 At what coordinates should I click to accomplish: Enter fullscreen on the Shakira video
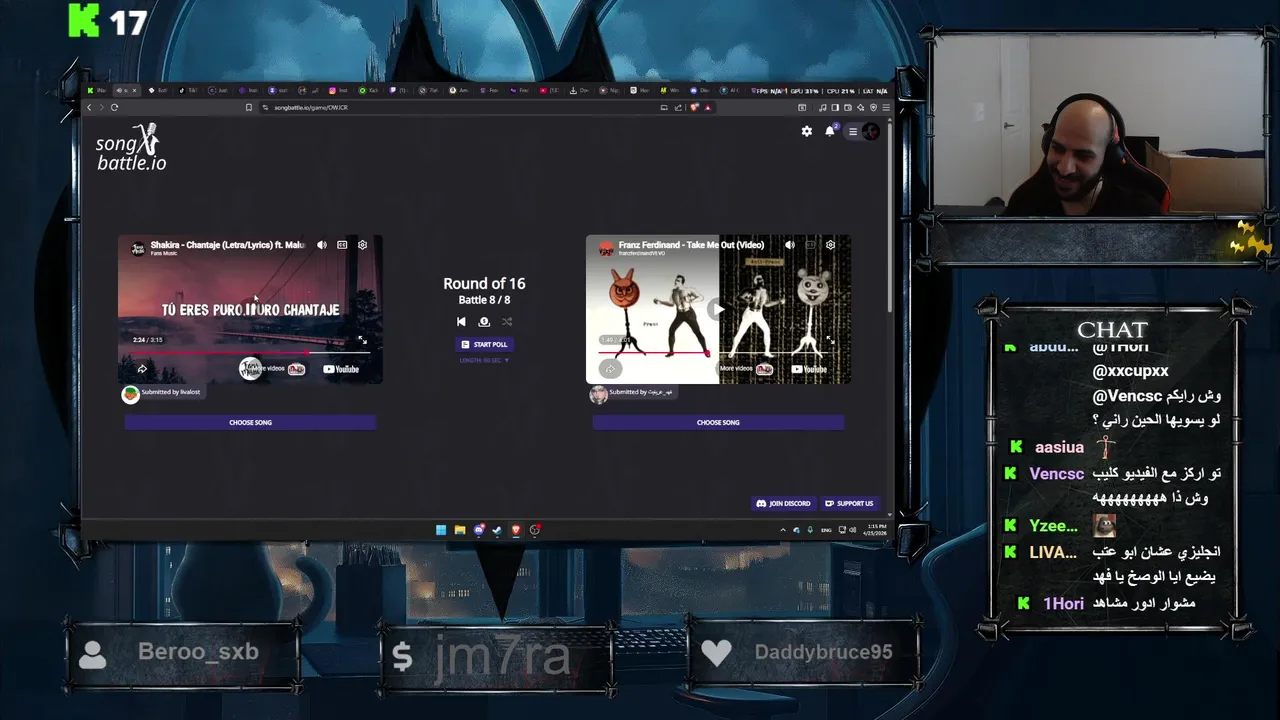(362, 340)
